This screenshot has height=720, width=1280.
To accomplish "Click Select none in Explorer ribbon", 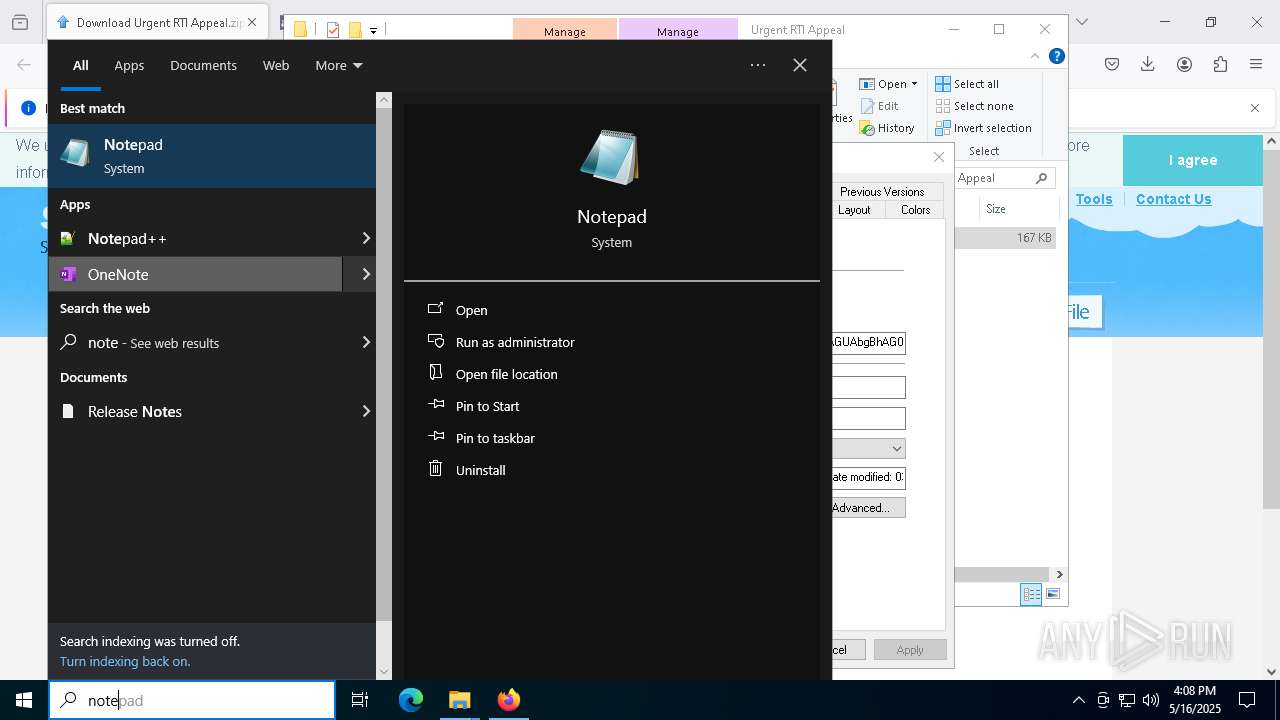I will (975, 106).
